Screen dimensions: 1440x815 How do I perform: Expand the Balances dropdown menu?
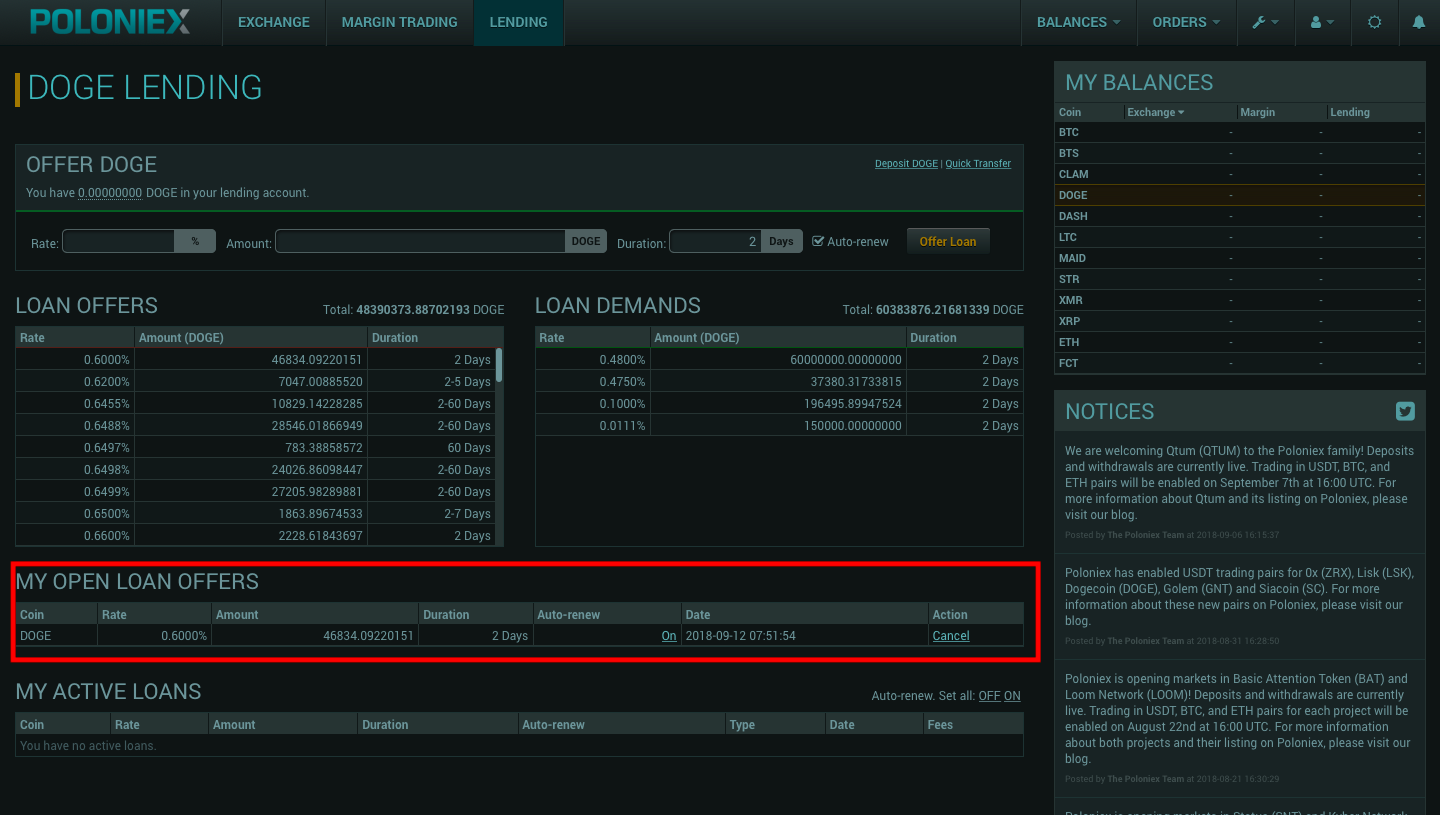(x=1078, y=22)
